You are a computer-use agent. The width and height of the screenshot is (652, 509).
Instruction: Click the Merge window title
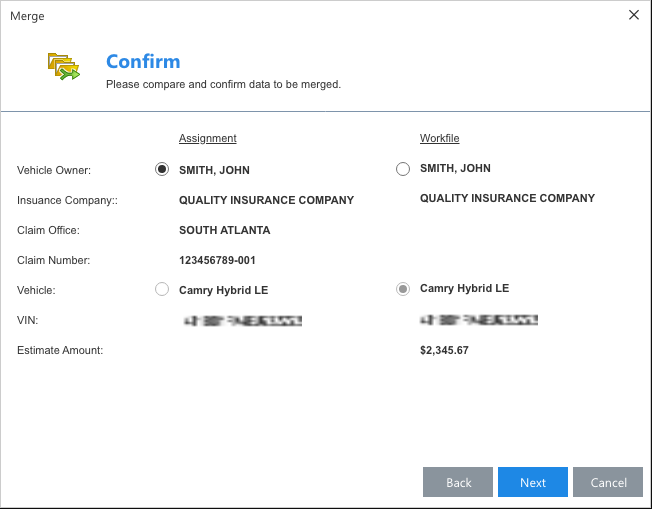27,16
